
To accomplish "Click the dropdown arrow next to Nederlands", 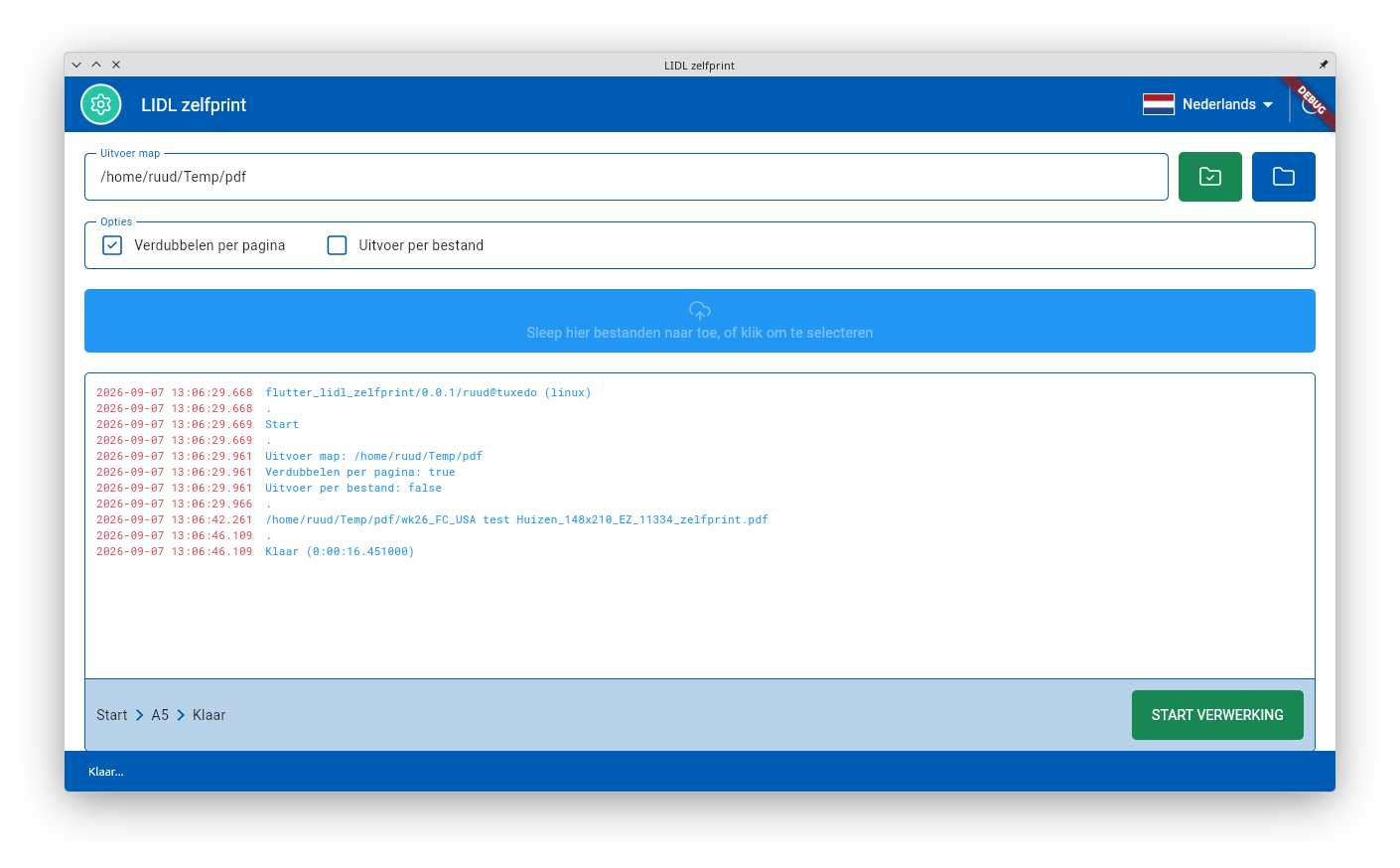I will [1268, 105].
